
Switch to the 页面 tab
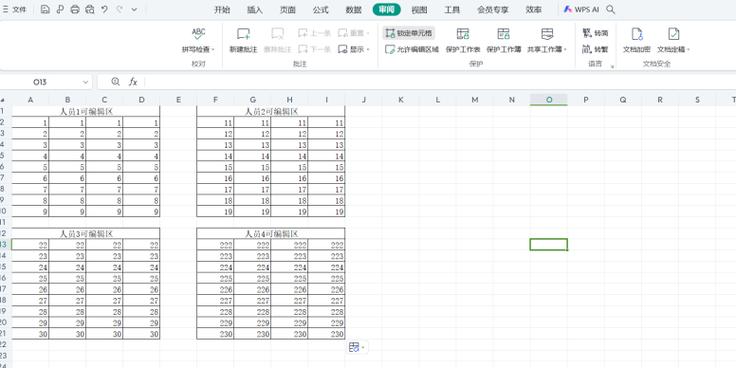pyautogui.click(x=288, y=10)
